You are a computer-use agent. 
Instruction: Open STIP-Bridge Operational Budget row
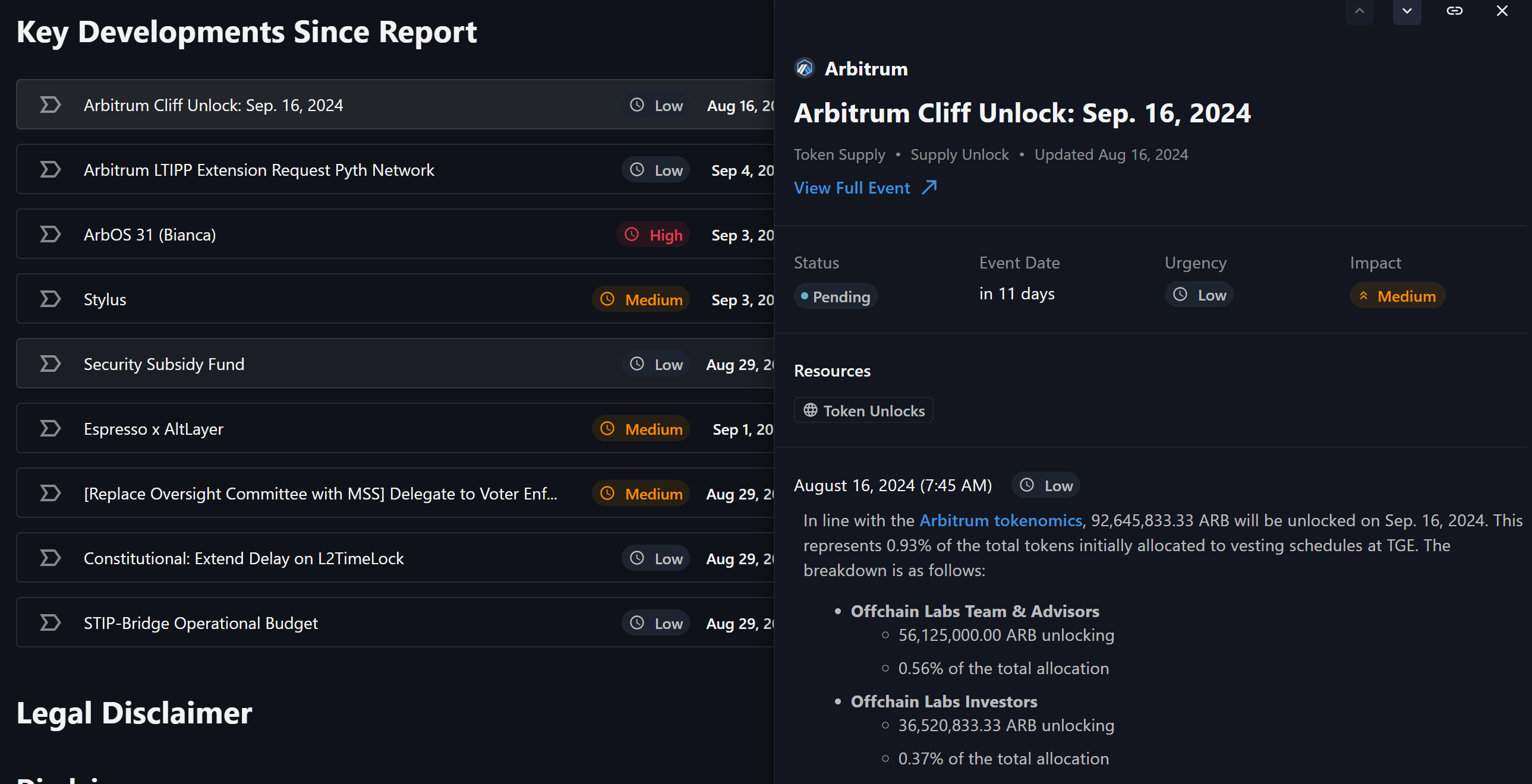(x=395, y=623)
